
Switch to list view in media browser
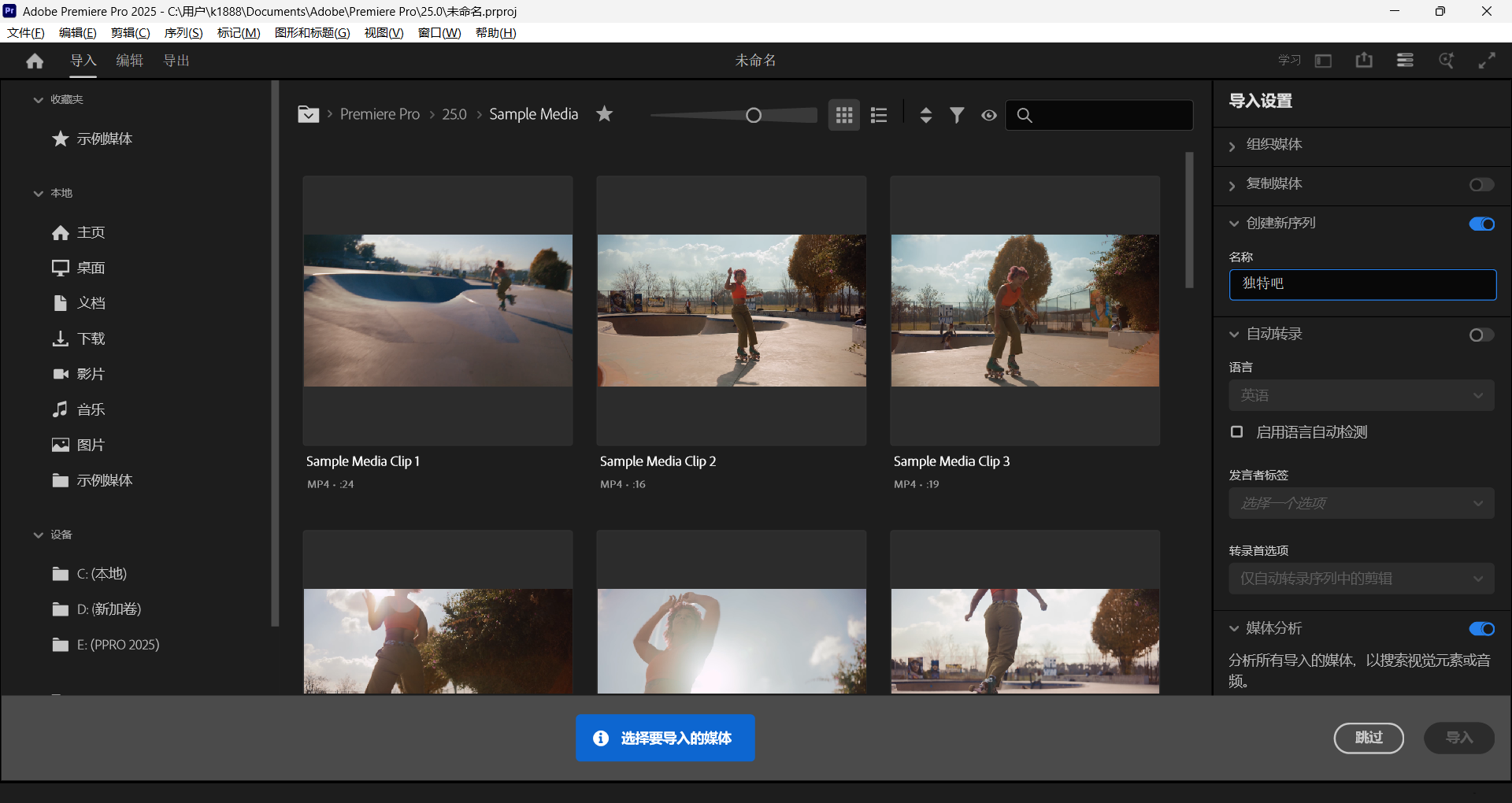[x=878, y=114]
